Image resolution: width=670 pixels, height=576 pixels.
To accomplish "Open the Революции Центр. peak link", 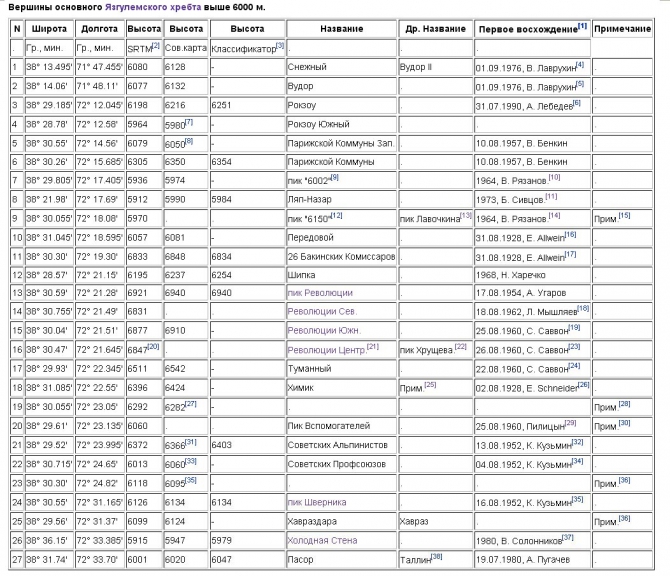I will [326, 348].
